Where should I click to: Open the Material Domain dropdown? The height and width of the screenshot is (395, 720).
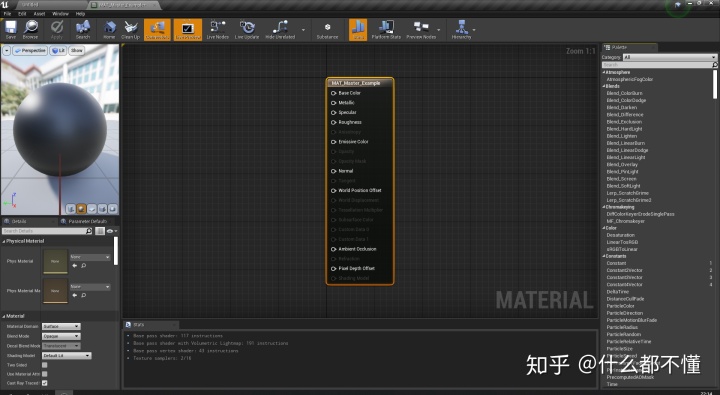(x=61, y=327)
